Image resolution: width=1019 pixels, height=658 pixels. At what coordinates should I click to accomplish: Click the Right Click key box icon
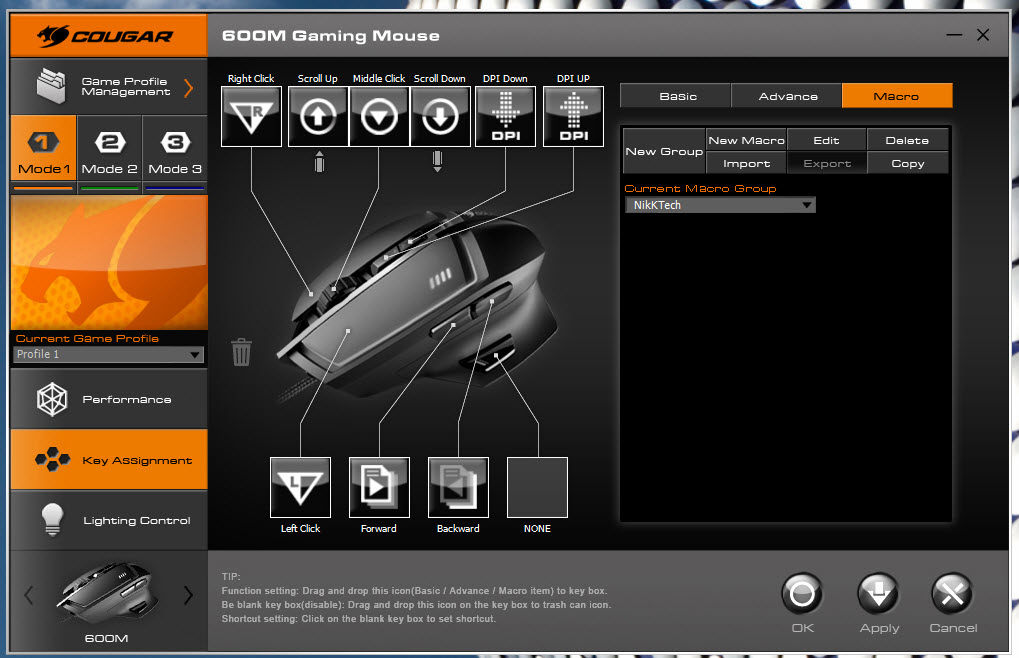tap(252, 116)
